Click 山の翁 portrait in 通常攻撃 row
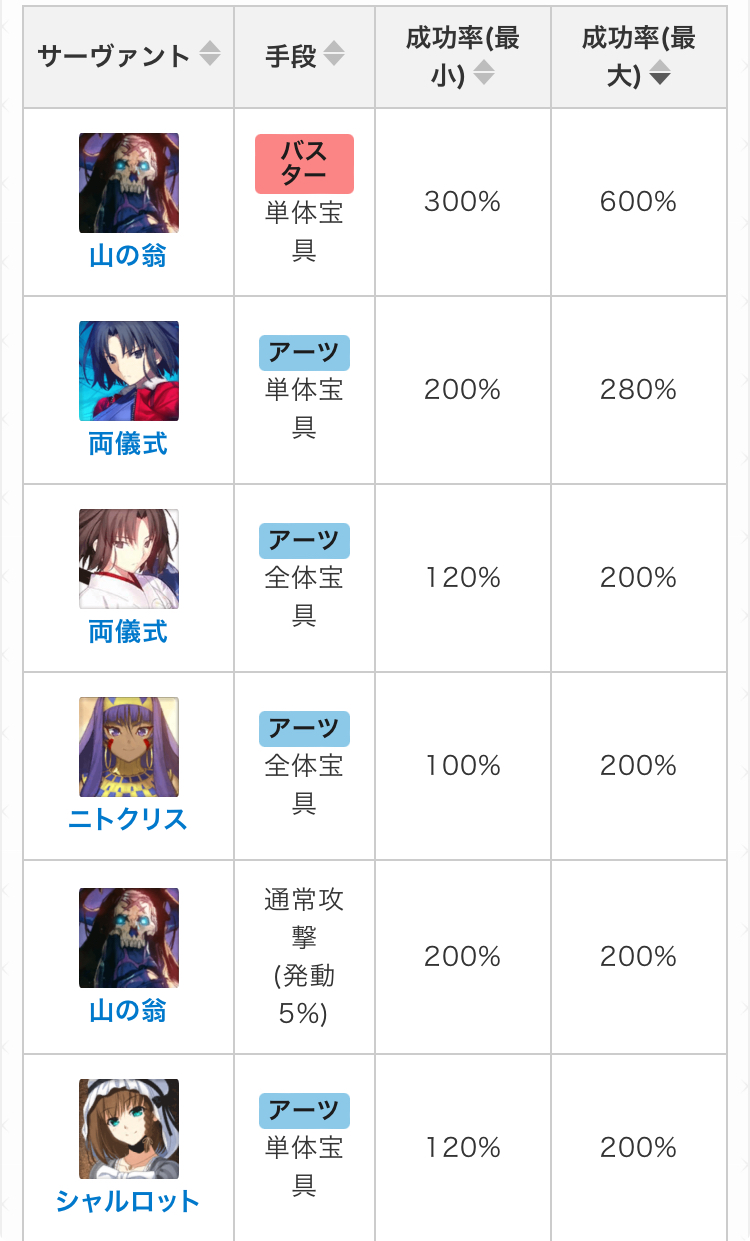Screen dimensions: 750x1241 (x=129, y=938)
